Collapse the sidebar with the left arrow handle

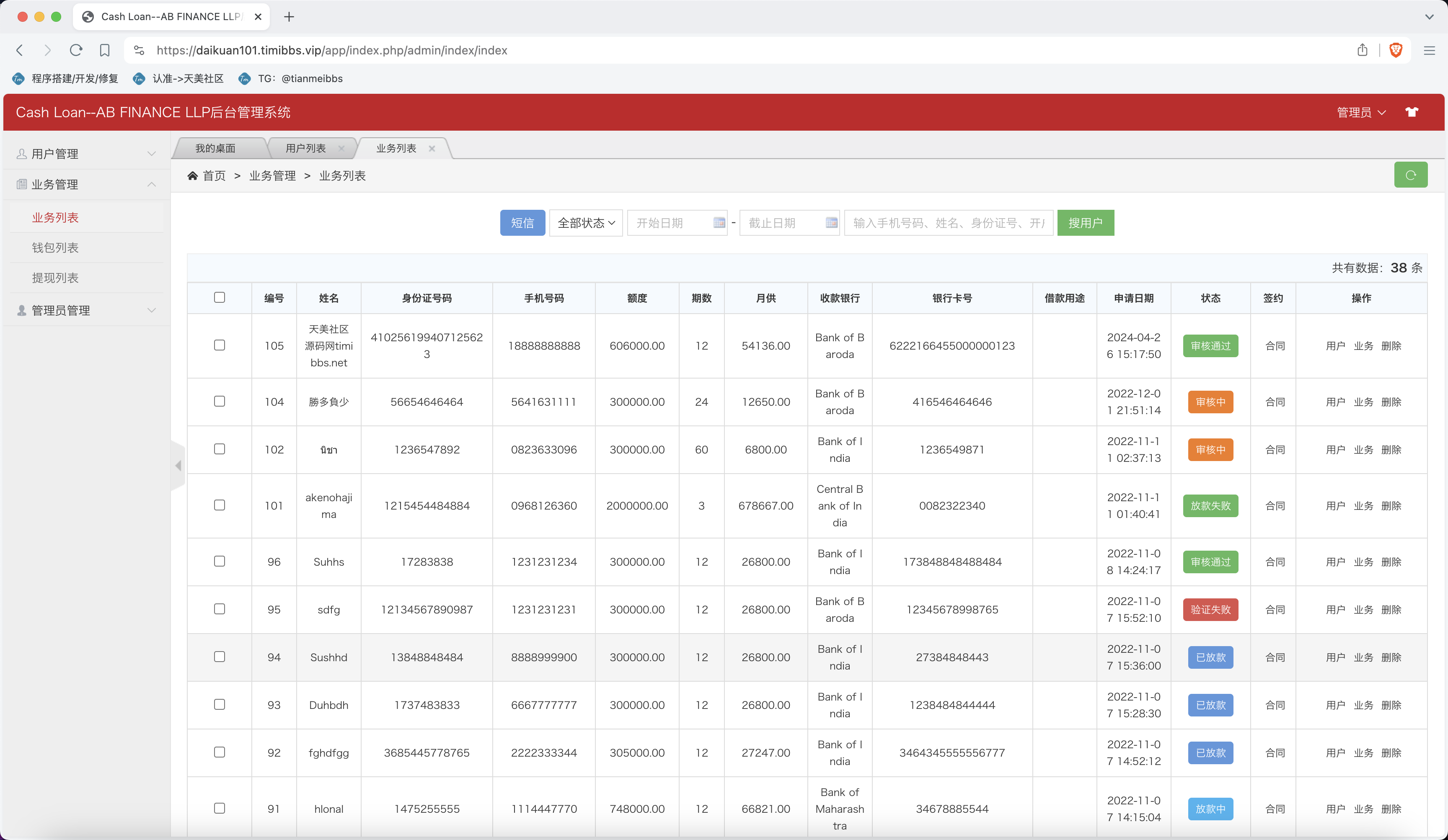(x=178, y=466)
